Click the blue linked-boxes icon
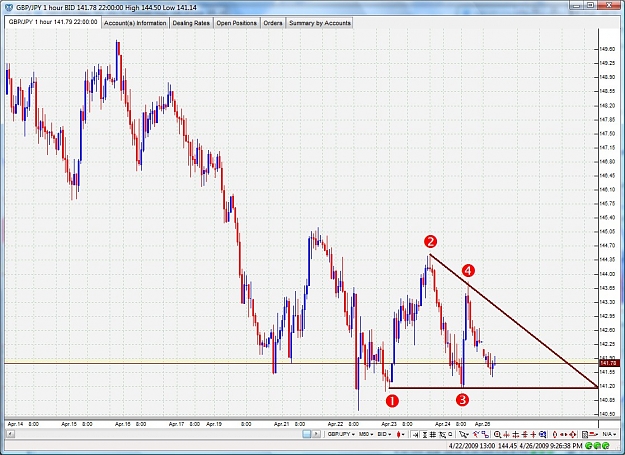Image resolution: width=625 pixels, height=455 pixels. pos(485,434)
